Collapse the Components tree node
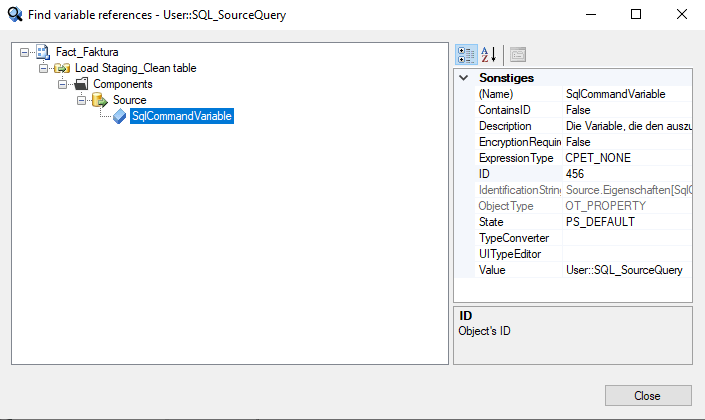Screen dimensions: 705x420 63,84
